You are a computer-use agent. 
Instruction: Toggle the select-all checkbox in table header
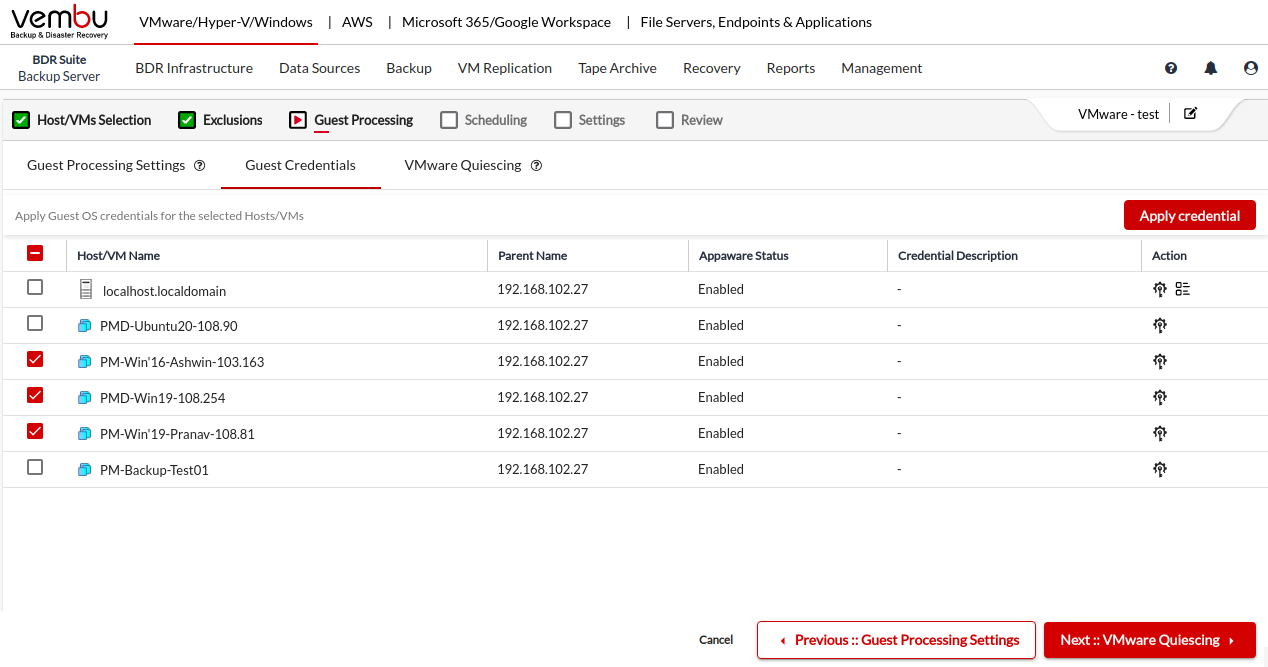click(x=35, y=254)
